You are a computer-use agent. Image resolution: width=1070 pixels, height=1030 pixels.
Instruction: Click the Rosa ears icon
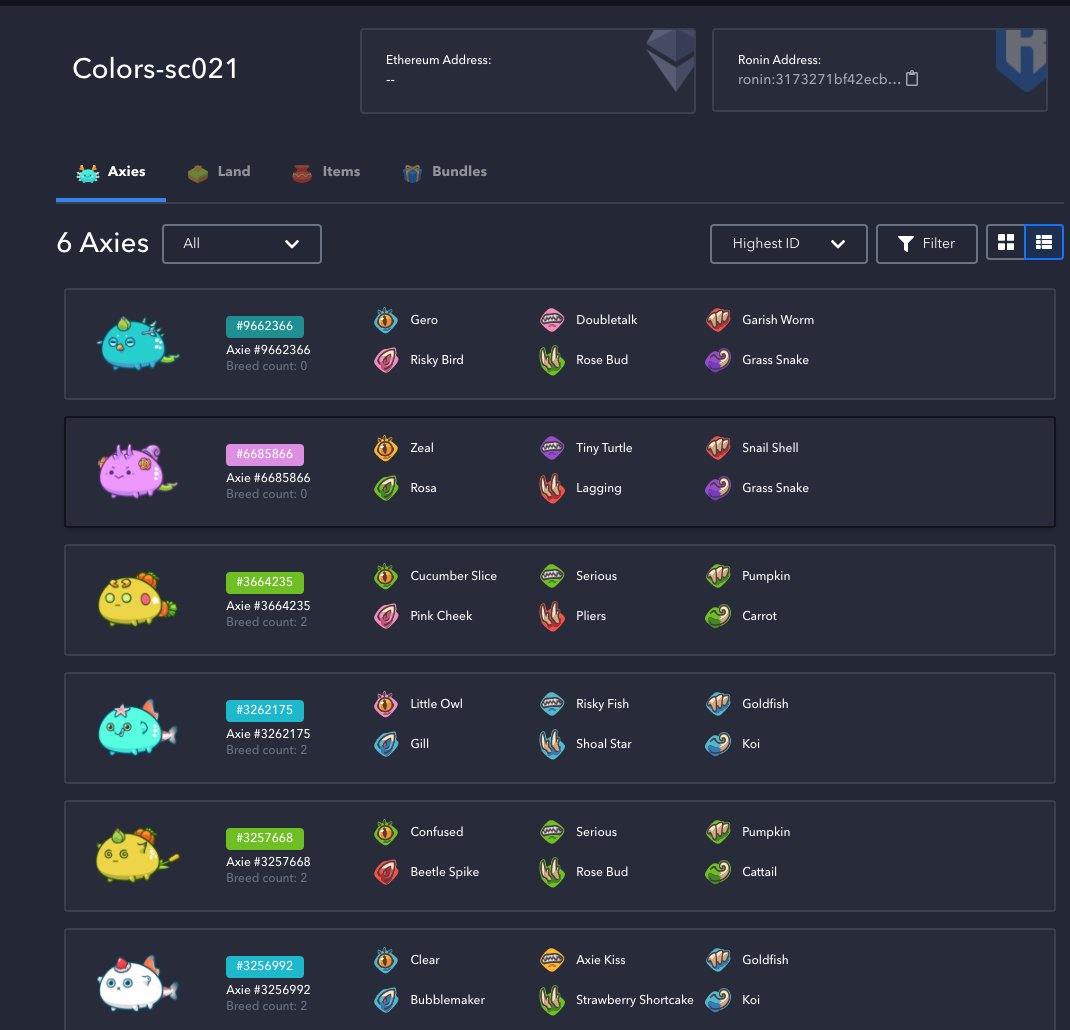tap(386, 488)
